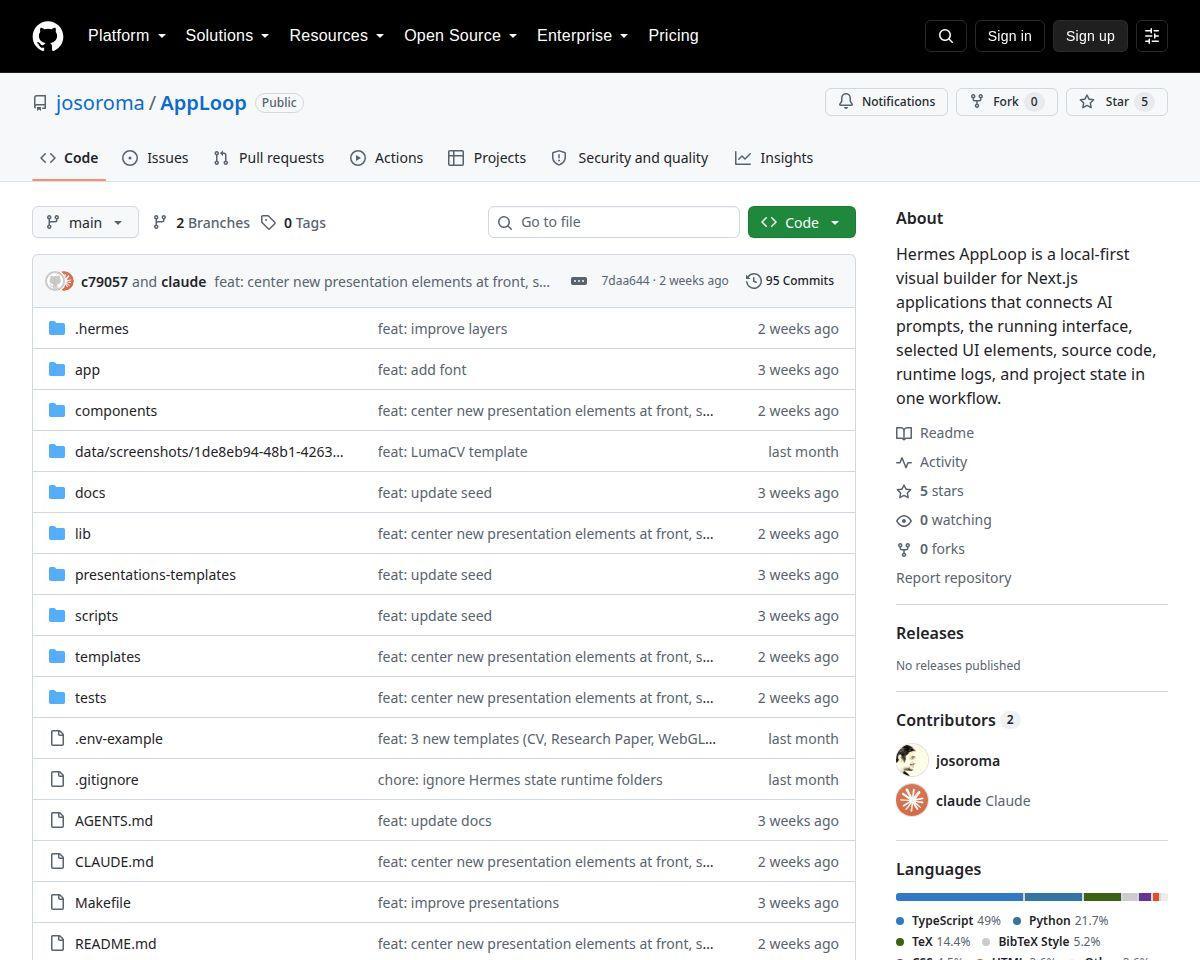Image resolution: width=1200 pixels, height=960 pixels.
Task: Click the Readme book icon
Action: (904, 433)
